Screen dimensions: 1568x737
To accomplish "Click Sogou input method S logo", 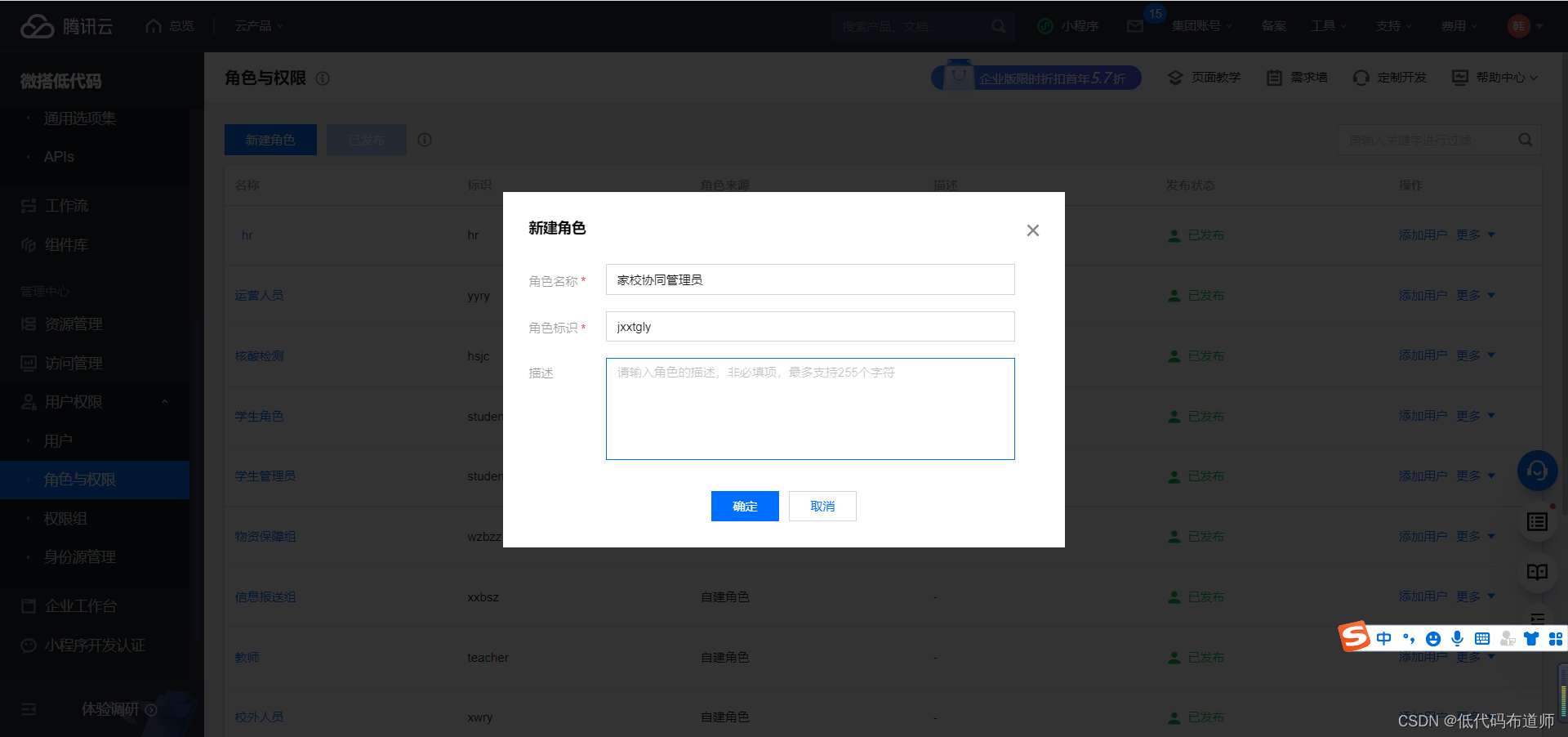I will [1354, 636].
